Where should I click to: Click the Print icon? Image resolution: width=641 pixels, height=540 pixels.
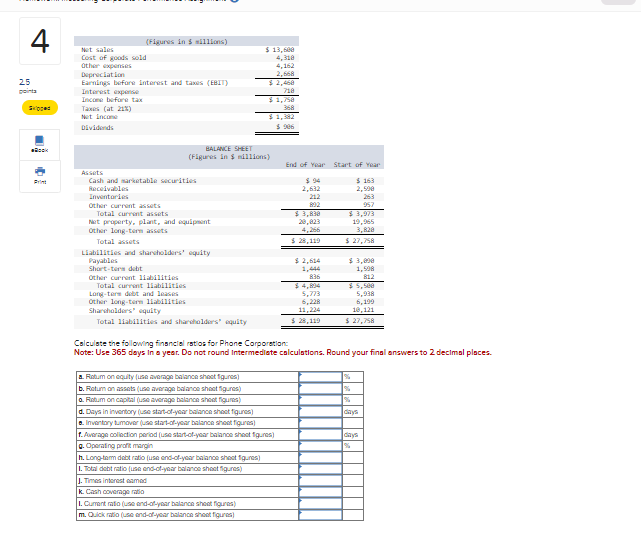(x=40, y=176)
